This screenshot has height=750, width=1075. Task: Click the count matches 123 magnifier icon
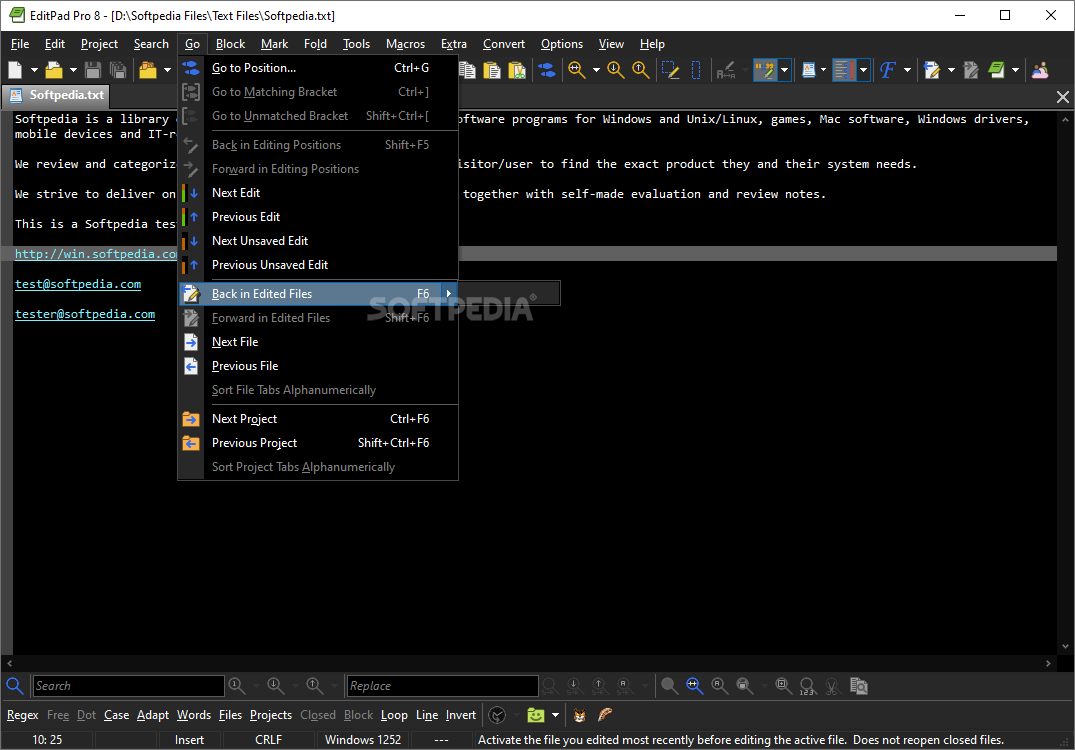tap(807, 686)
